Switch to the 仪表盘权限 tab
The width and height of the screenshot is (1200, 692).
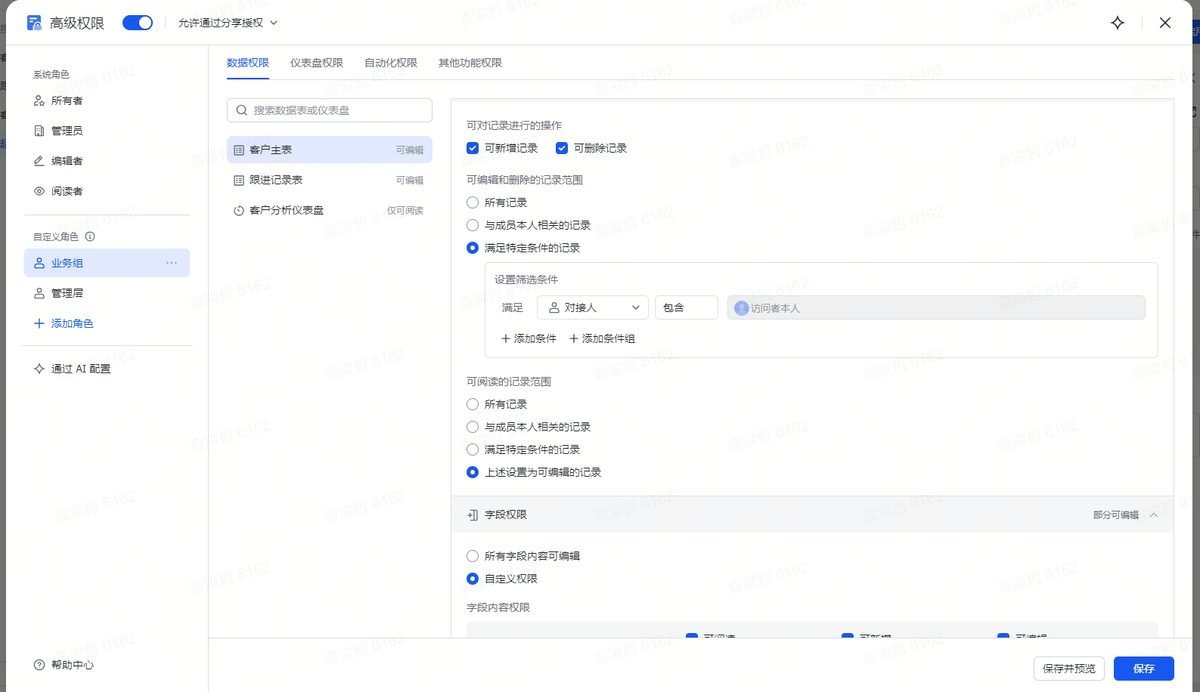click(317, 62)
